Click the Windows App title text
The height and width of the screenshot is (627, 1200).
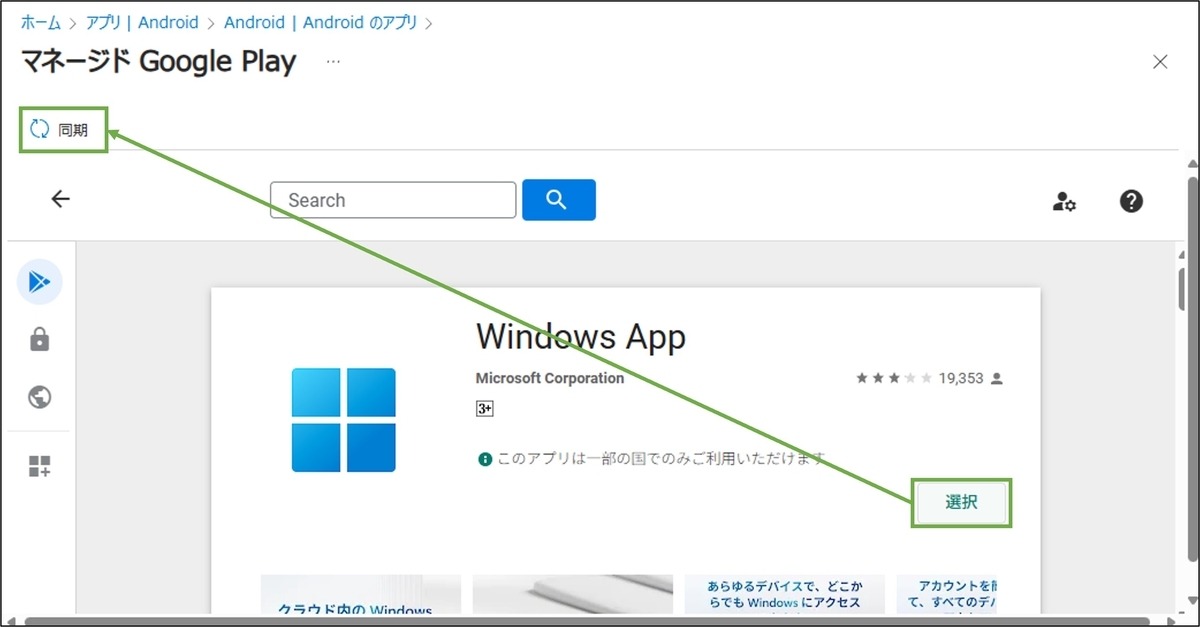[x=581, y=337]
